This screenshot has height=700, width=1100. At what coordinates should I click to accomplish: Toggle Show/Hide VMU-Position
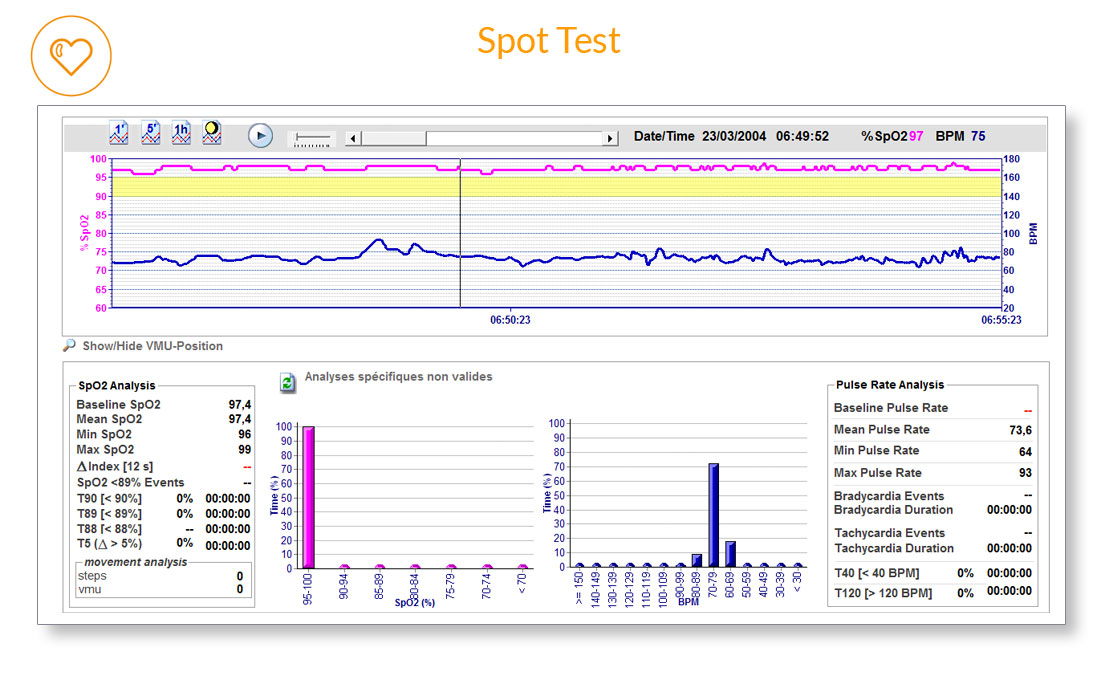click(152, 346)
